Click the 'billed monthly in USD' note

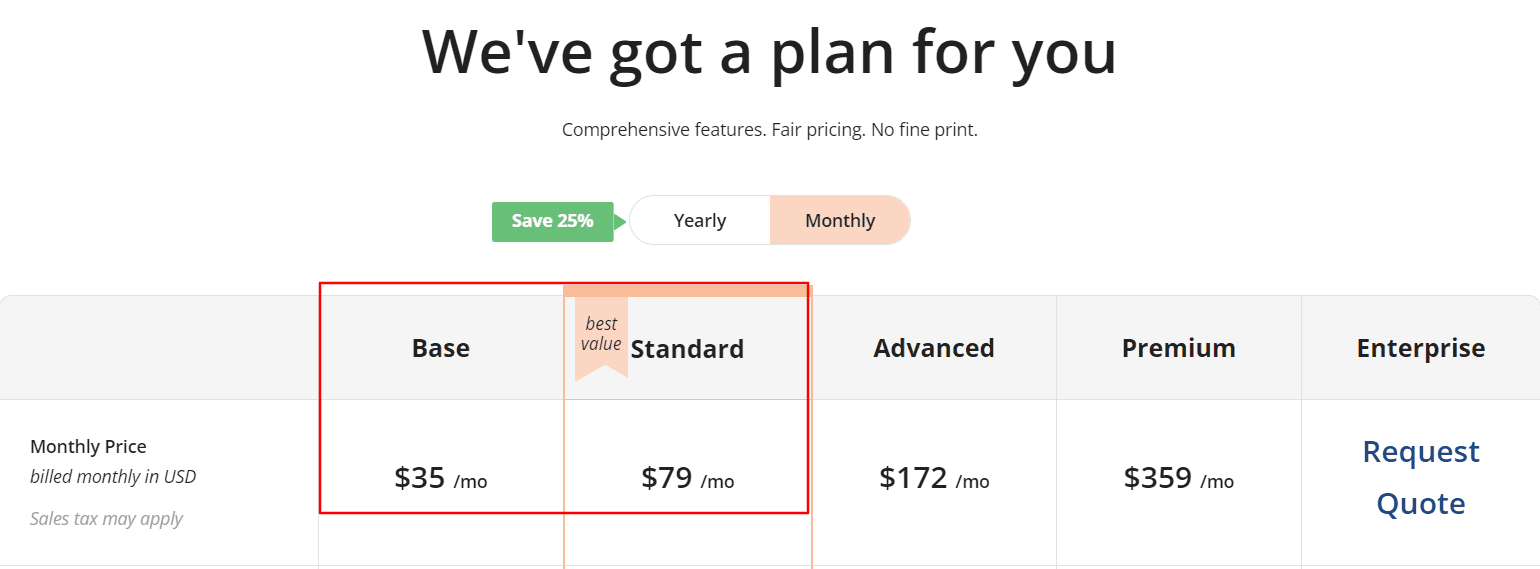(113, 477)
